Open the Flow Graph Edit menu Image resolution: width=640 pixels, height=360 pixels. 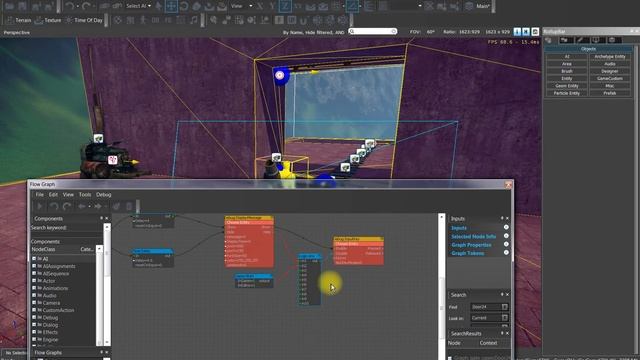click(x=53, y=195)
